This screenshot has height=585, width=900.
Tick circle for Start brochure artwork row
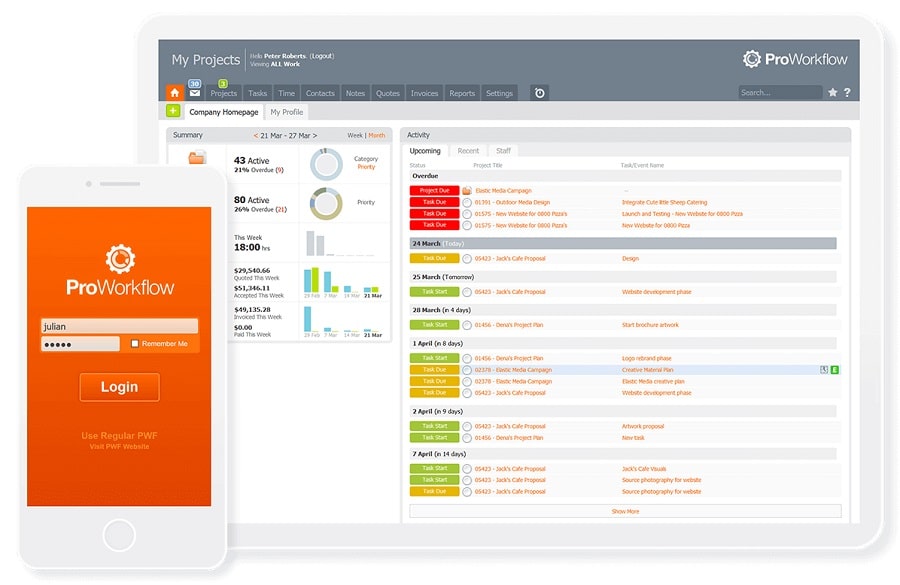[x=467, y=326]
